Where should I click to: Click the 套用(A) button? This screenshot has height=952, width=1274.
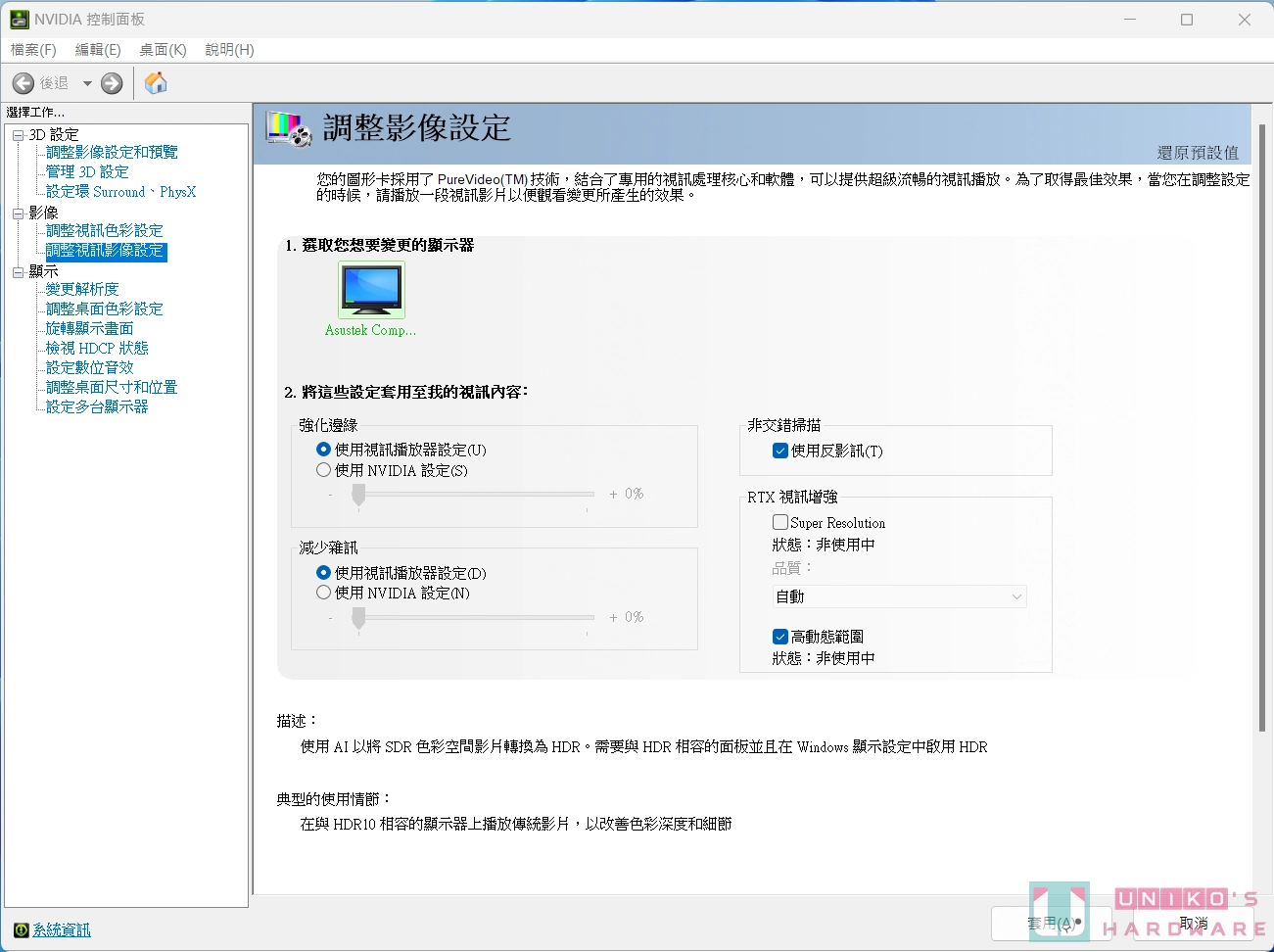pyautogui.click(x=1051, y=923)
